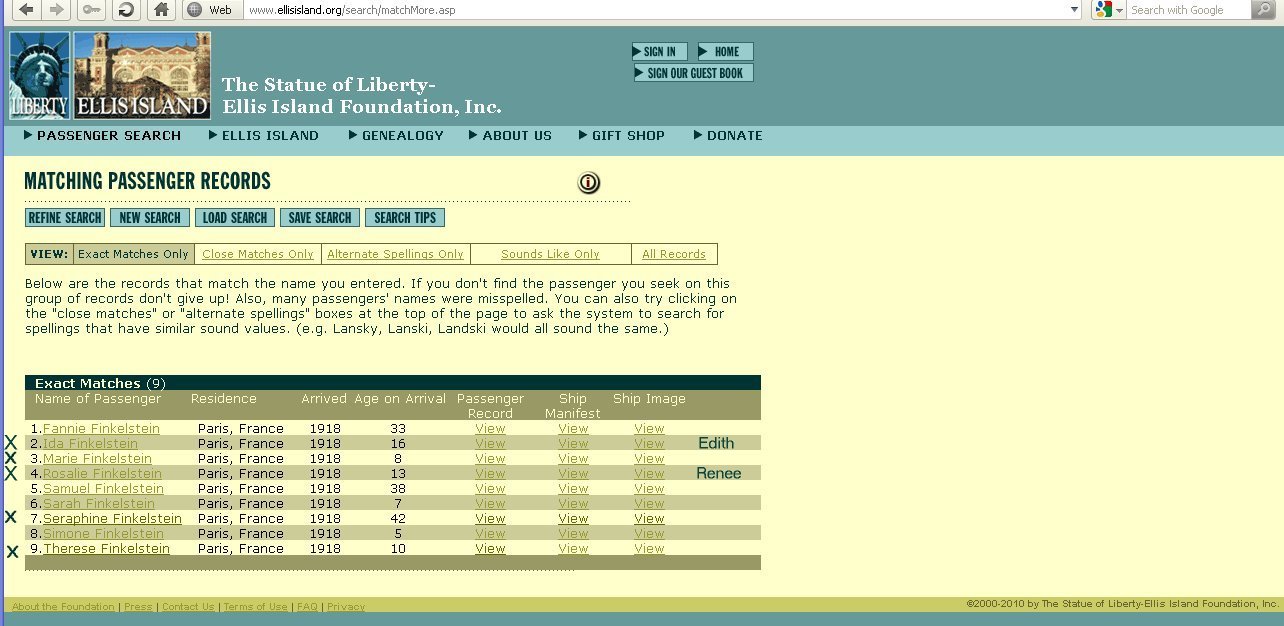The width and height of the screenshot is (1284, 626).
Task: Click in the Search with Google field
Action: point(1188,10)
